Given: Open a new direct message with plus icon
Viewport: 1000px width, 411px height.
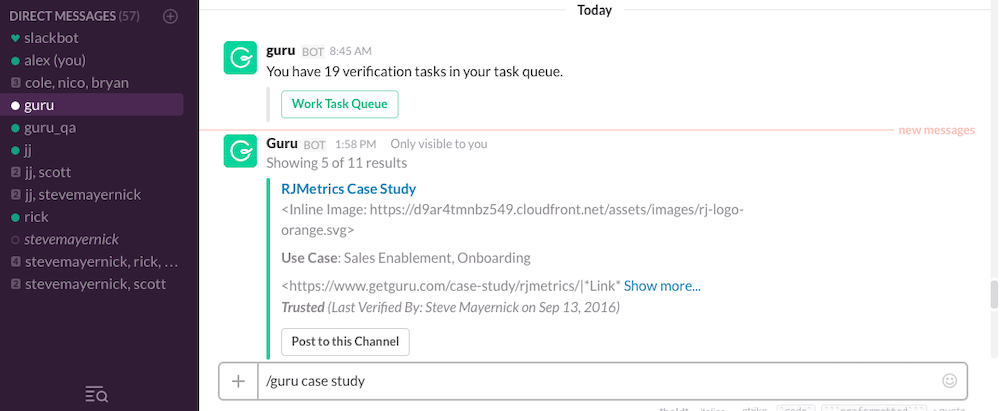Looking at the screenshot, I should click(170, 17).
